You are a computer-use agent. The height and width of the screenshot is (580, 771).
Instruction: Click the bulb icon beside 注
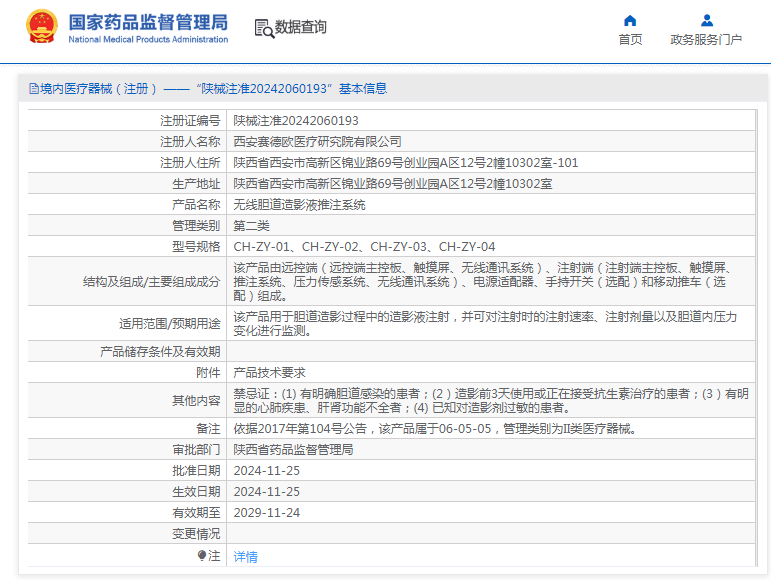(202, 555)
